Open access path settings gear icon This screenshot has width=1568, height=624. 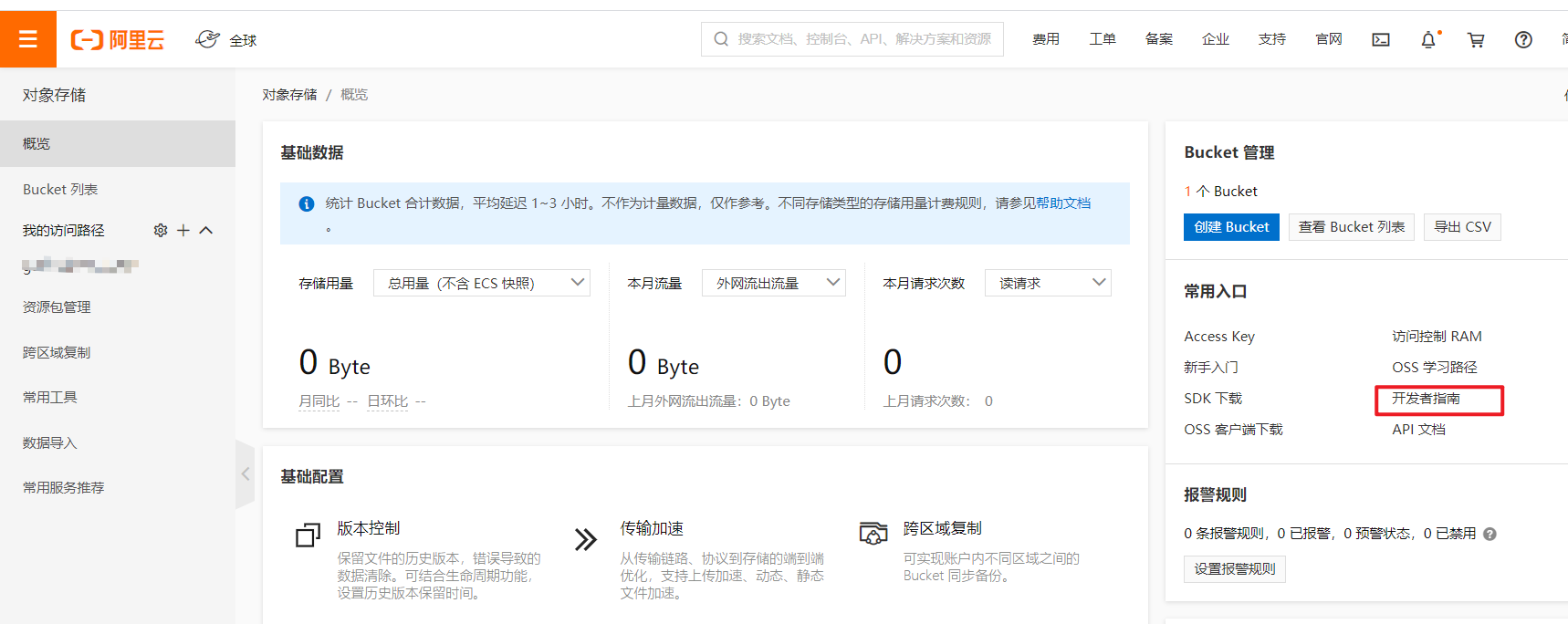(161, 230)
